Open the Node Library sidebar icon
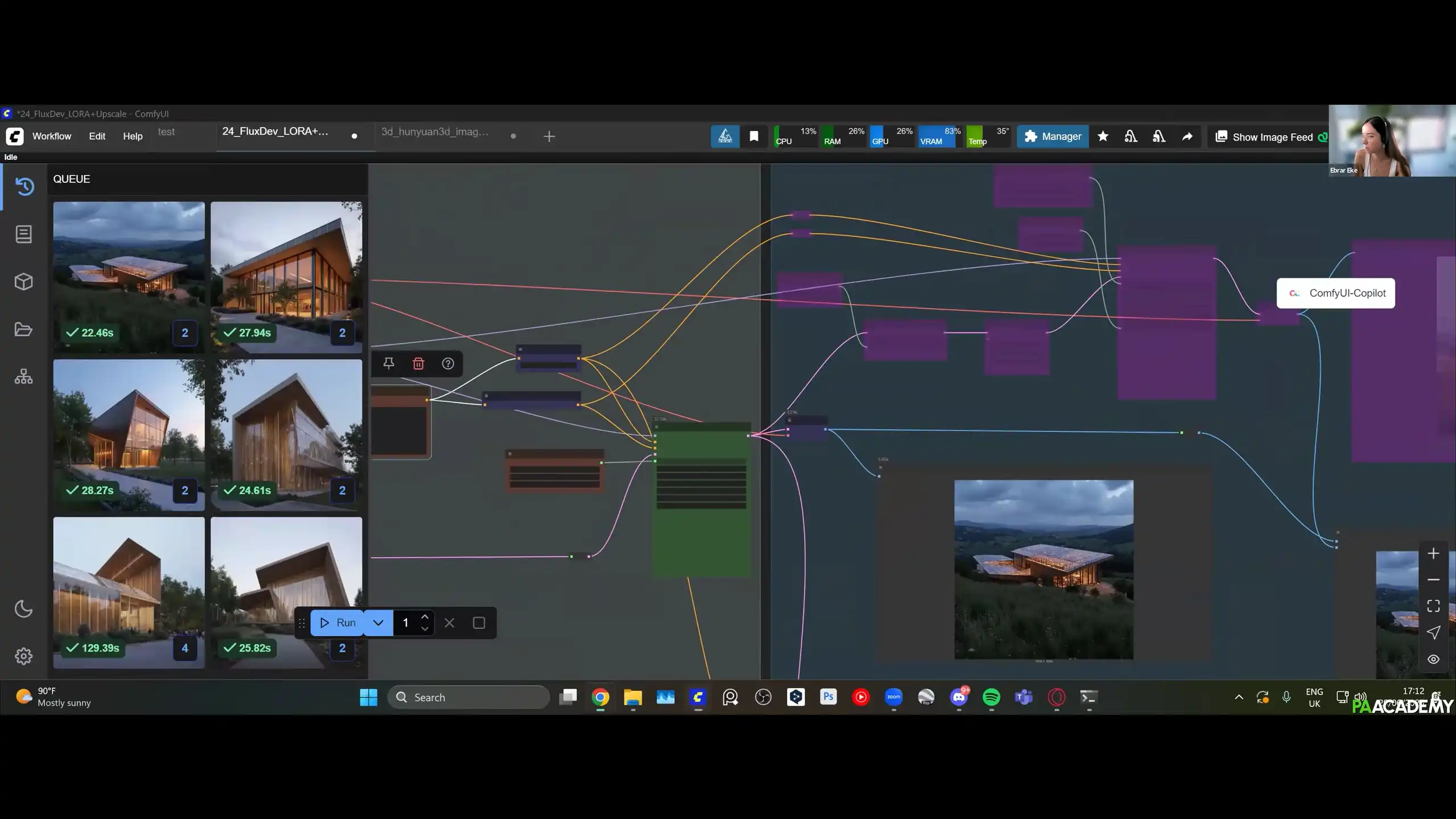Viewport: 1456px width, 819px height. point(24,234)
